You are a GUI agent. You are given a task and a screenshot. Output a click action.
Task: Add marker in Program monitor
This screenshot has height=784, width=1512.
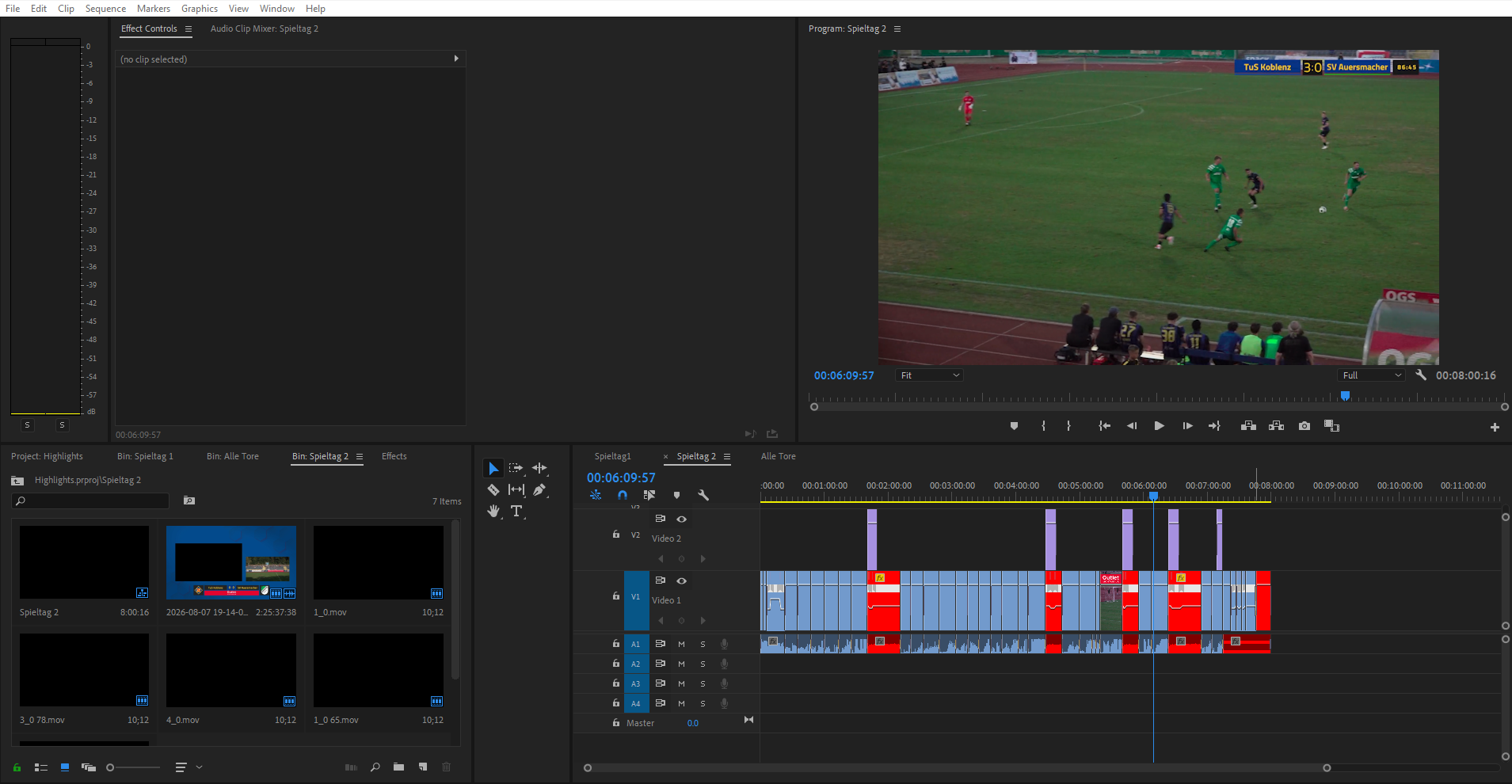[x=1014, y=426]
